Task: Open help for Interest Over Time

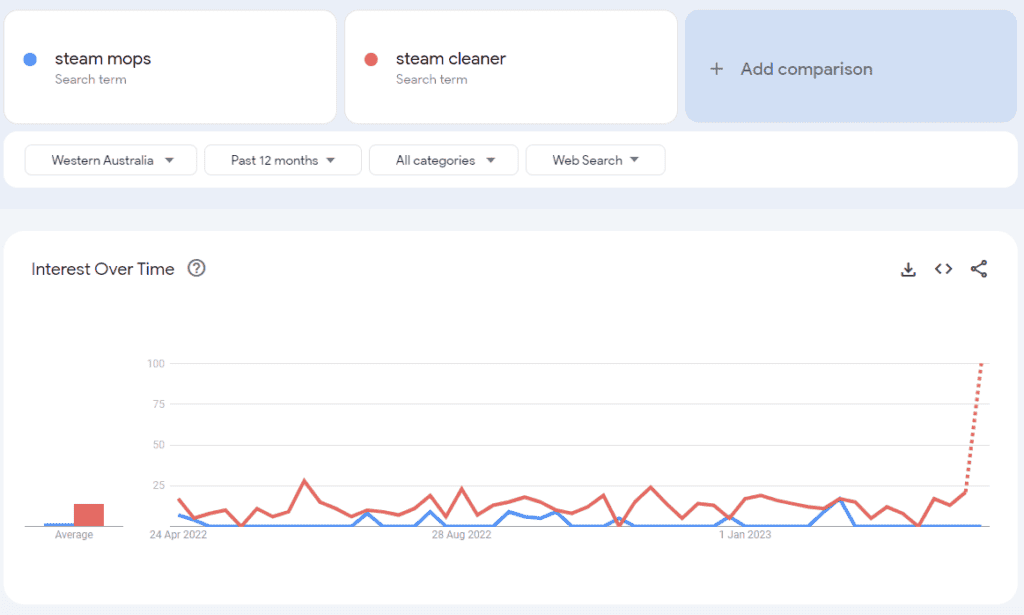Action: click(x=197, y=268)
